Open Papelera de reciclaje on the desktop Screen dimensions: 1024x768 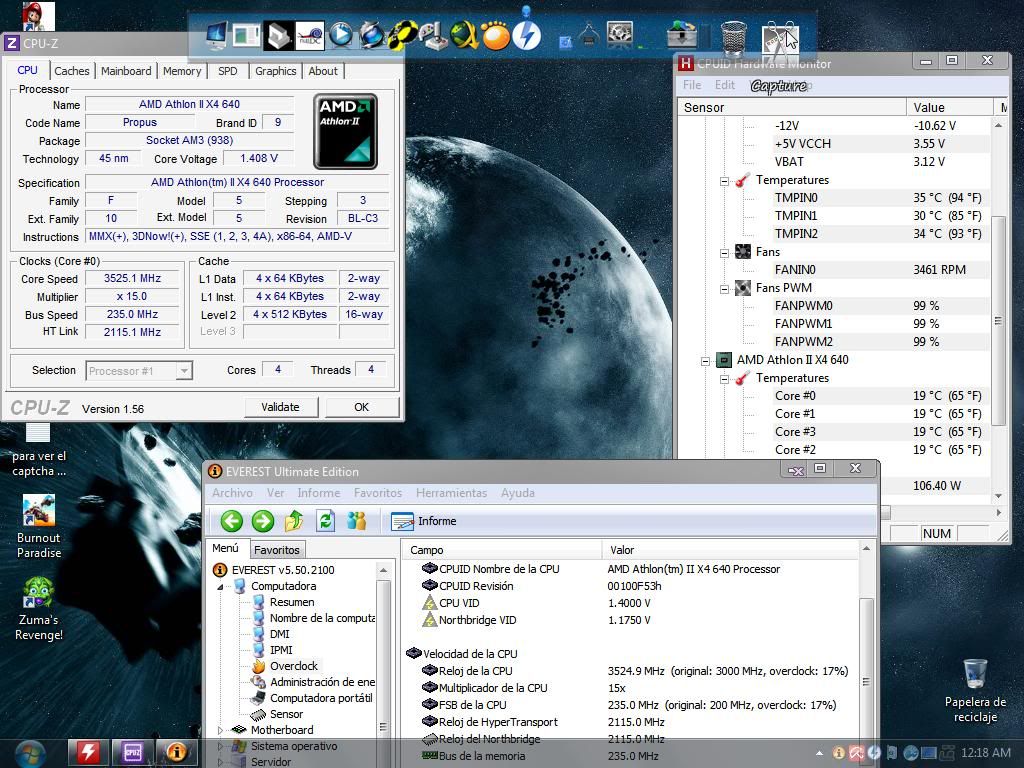pos(975,691)
